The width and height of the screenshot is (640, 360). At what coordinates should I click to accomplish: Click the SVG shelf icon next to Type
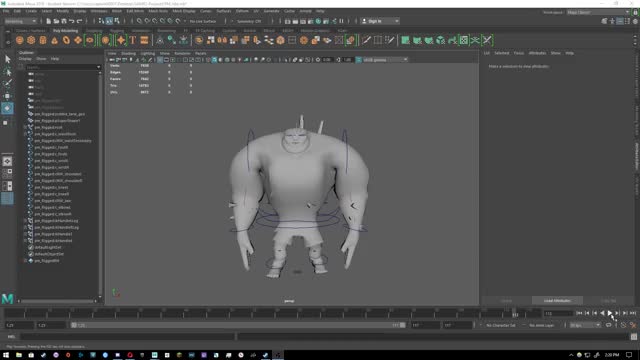(144, 40)
